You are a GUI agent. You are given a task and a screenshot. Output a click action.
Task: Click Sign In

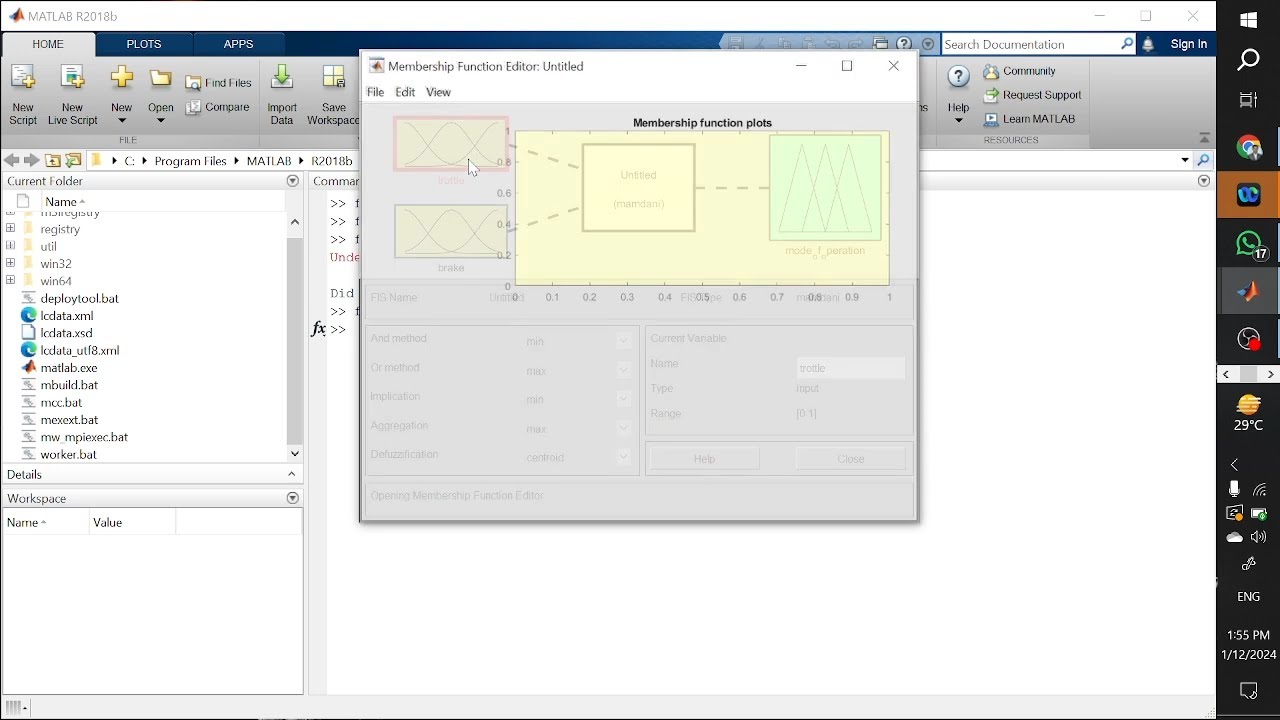tap(1189, 44)
